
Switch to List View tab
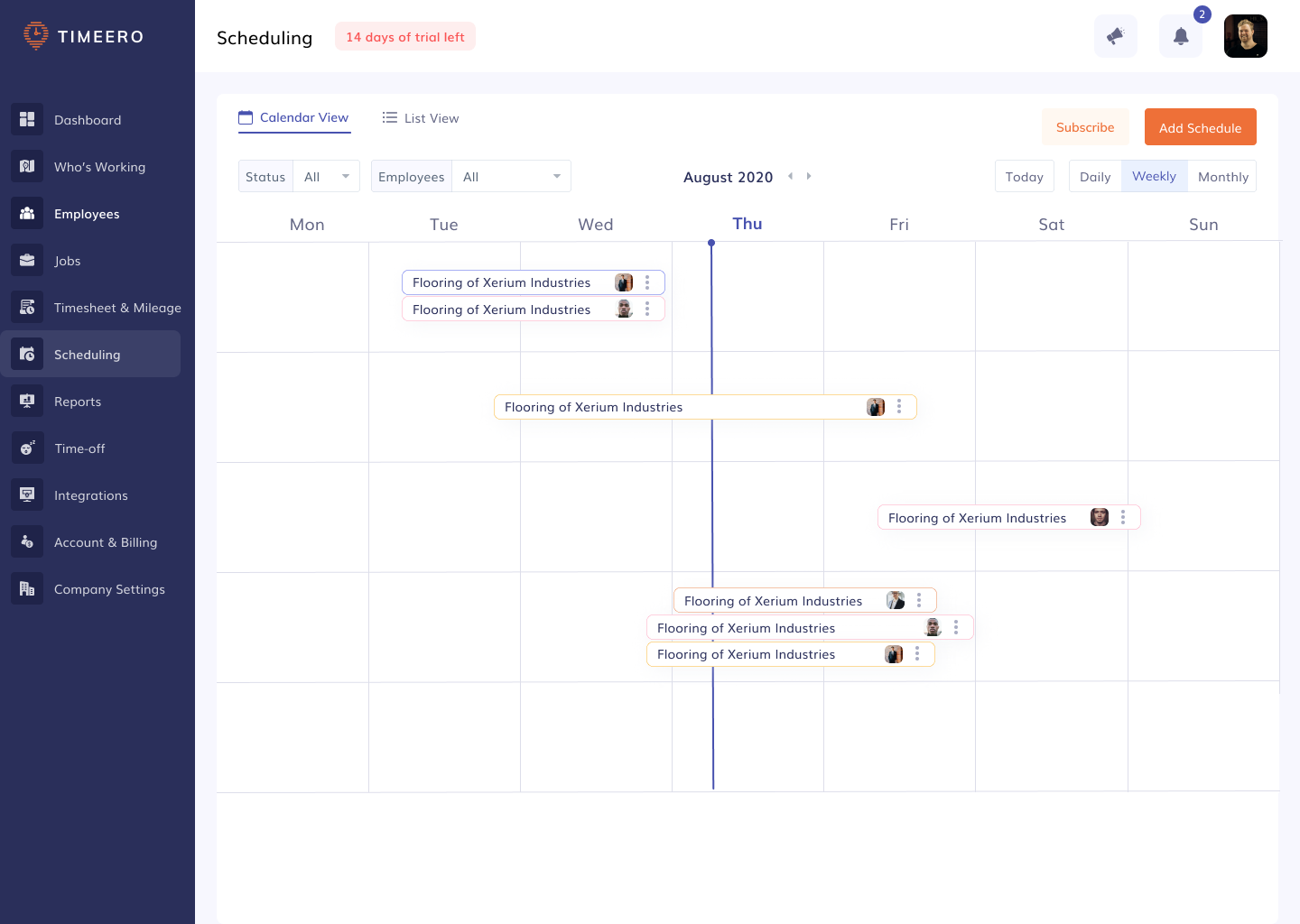[x=421, y=118]
